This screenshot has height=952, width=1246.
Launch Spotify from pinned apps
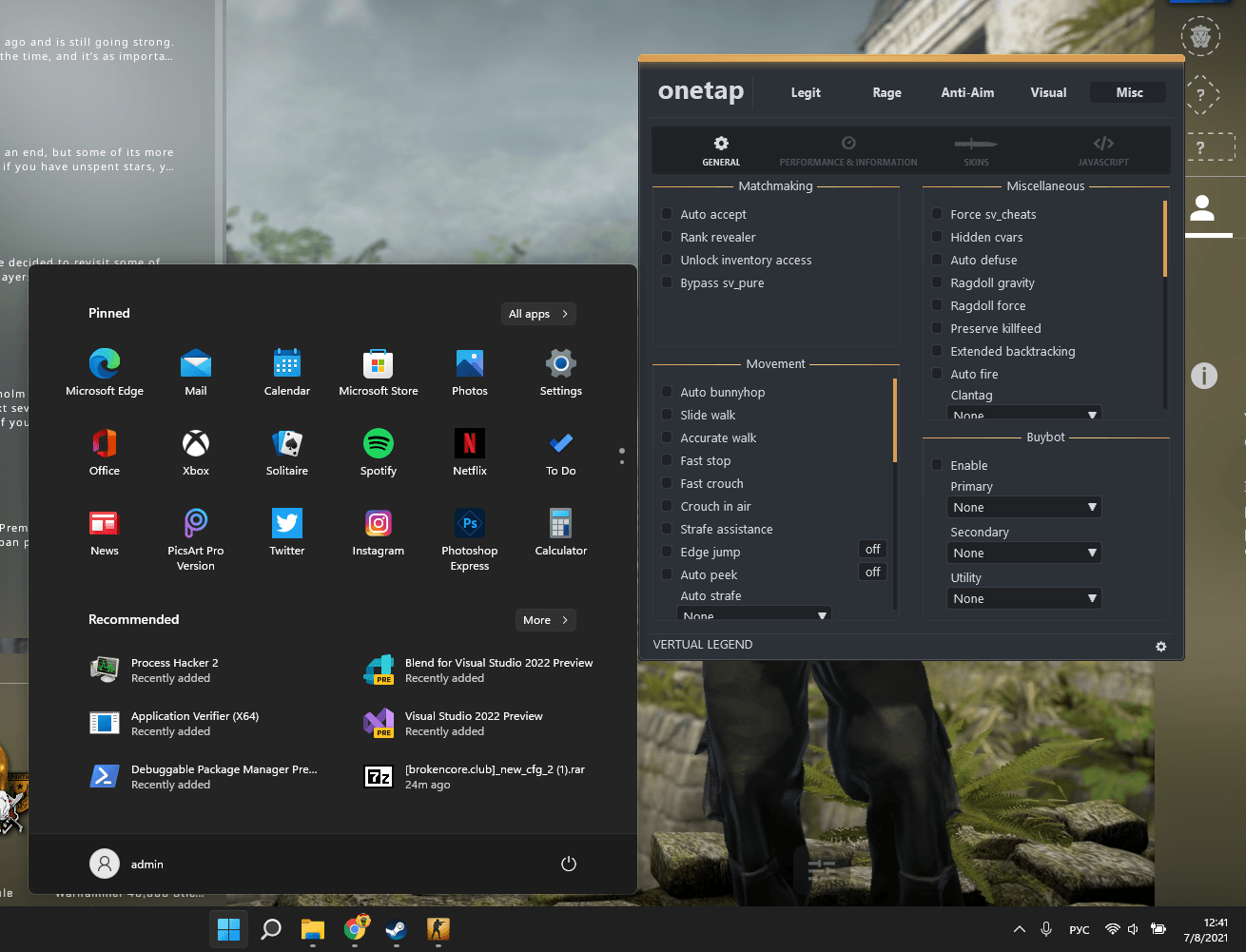[x=379, y=453]
